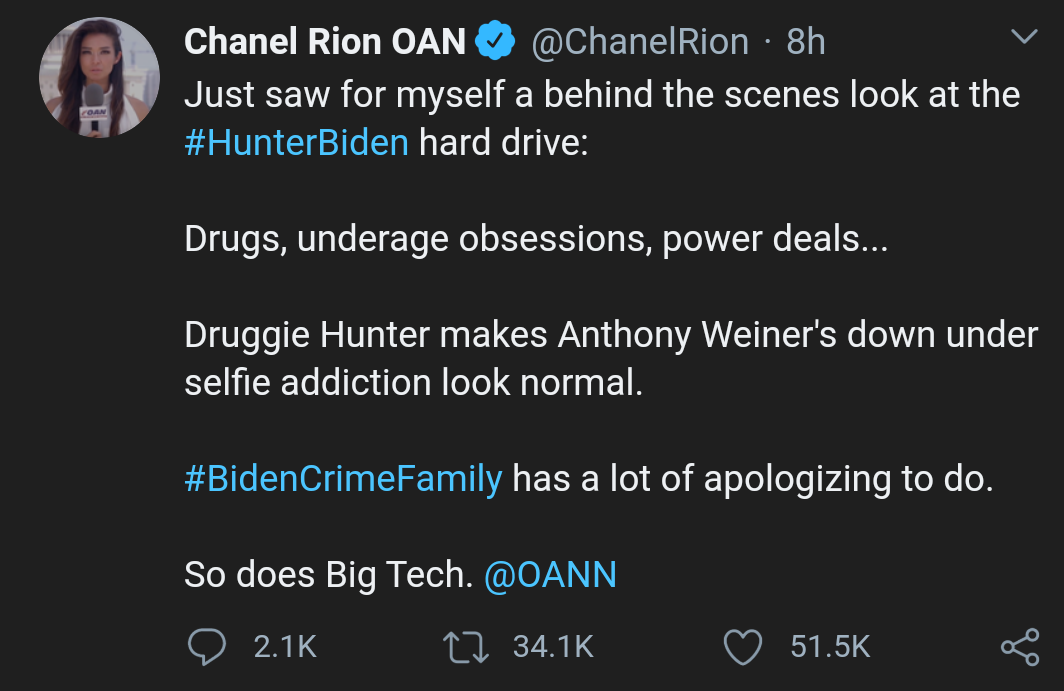
Task: Click the blue verified badge icon
Action: [x=495, y=41]
